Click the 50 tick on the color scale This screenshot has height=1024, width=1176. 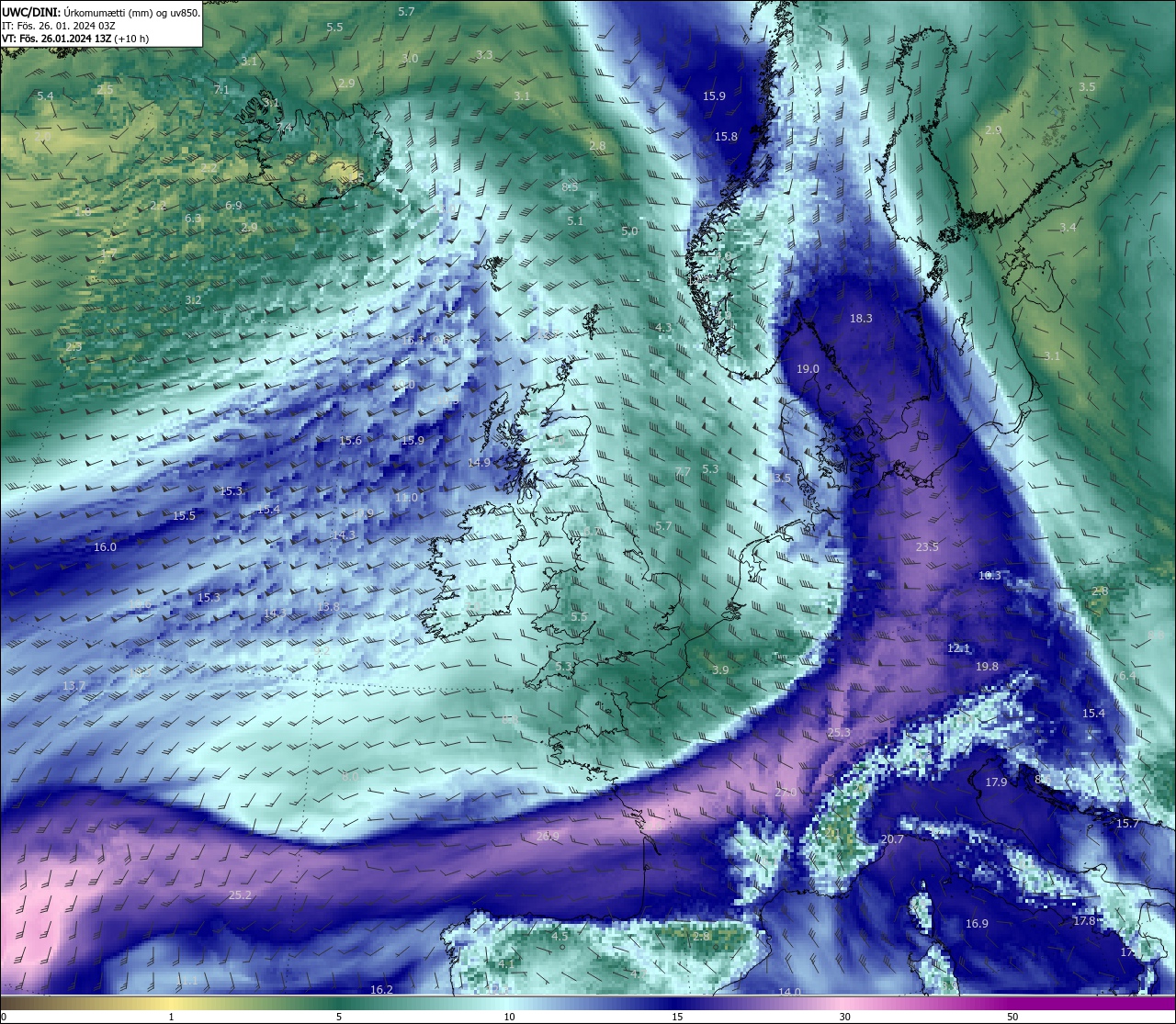pos(1012,1017)
